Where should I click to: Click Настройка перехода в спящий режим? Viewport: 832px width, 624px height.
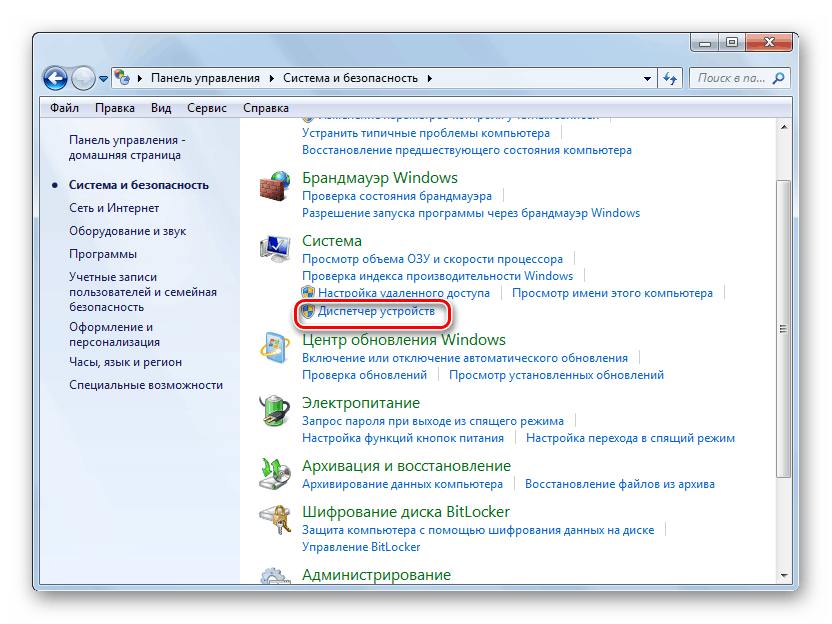point(630,438)
